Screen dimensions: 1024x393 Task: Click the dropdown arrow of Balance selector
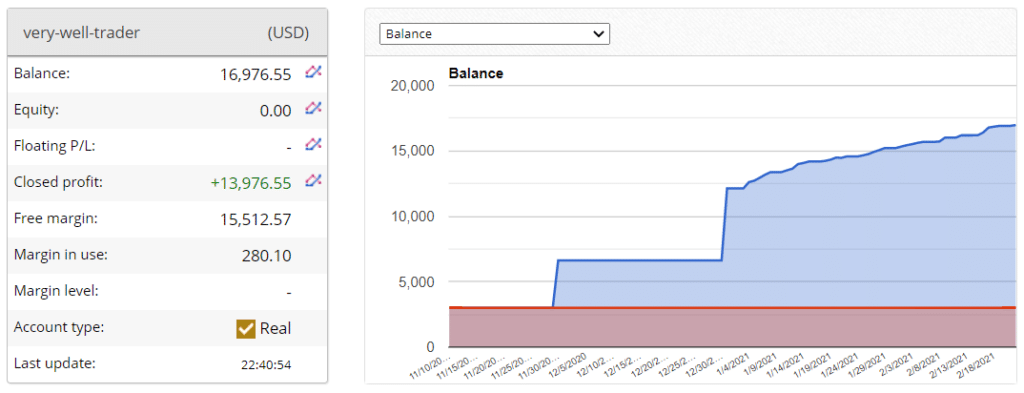click(599, 35)
